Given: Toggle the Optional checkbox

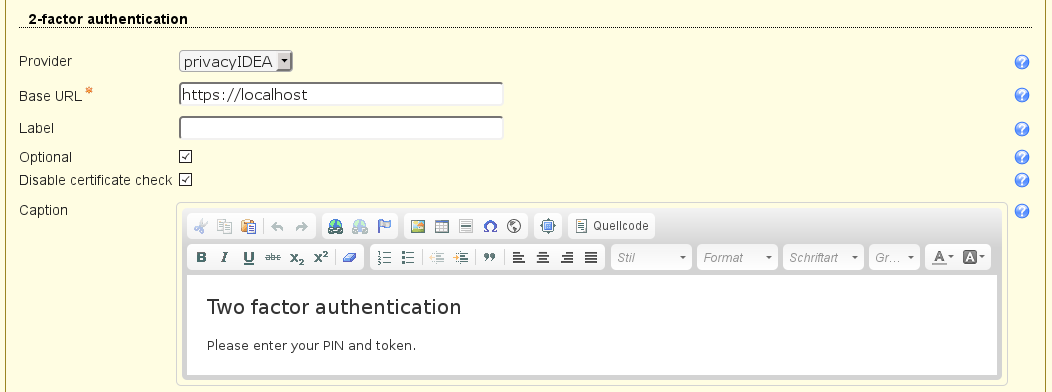Looking at the screenshot, I should pyautogui.click(x=186, y=156).
